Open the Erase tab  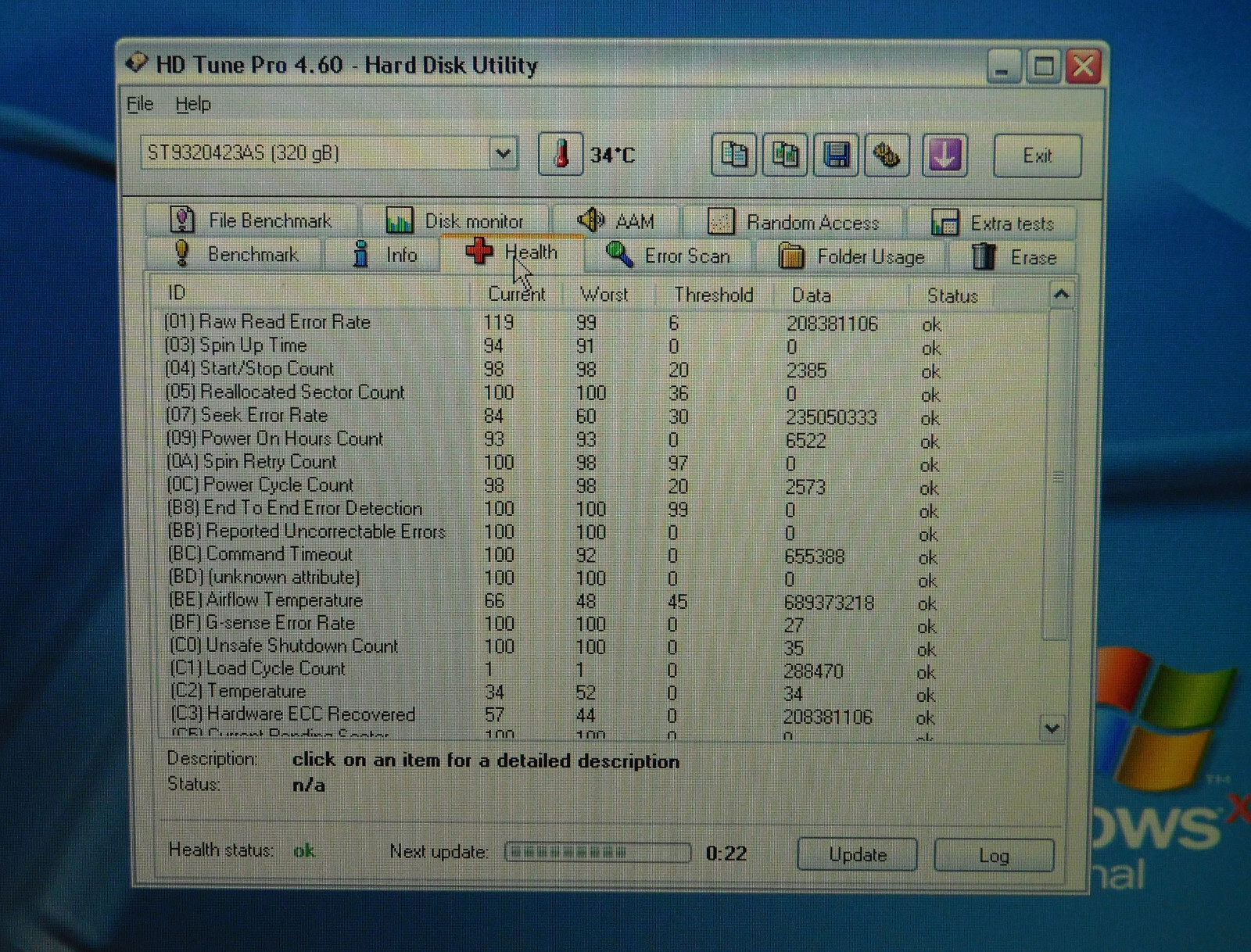(x=1013, y=257)
